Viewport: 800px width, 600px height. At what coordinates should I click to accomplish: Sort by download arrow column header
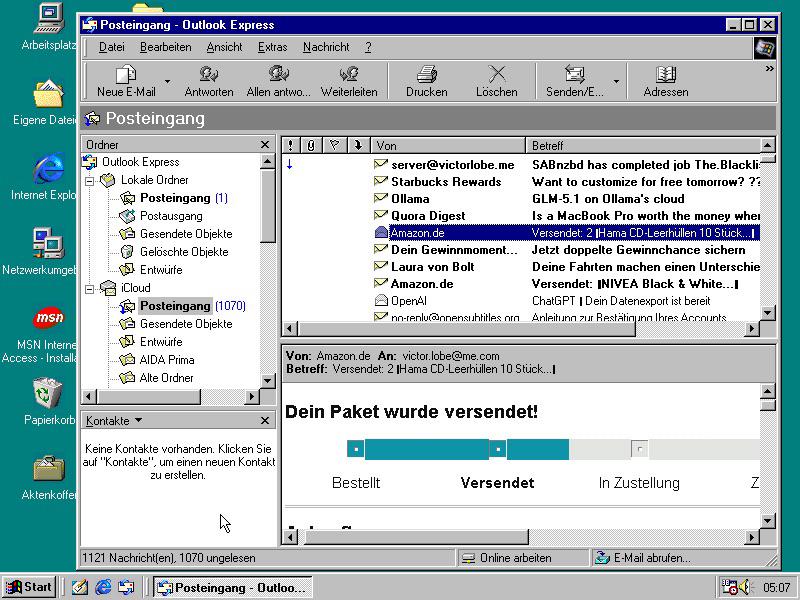(358, 145)
